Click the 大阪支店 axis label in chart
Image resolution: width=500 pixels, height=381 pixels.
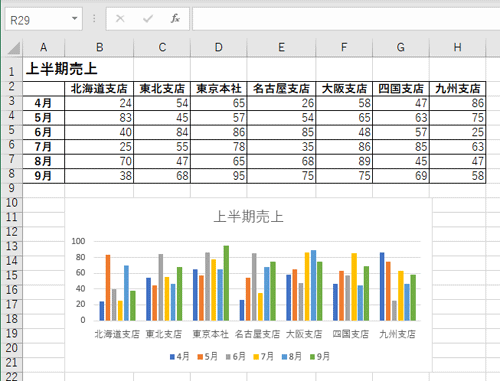click(x=304, y=334)
